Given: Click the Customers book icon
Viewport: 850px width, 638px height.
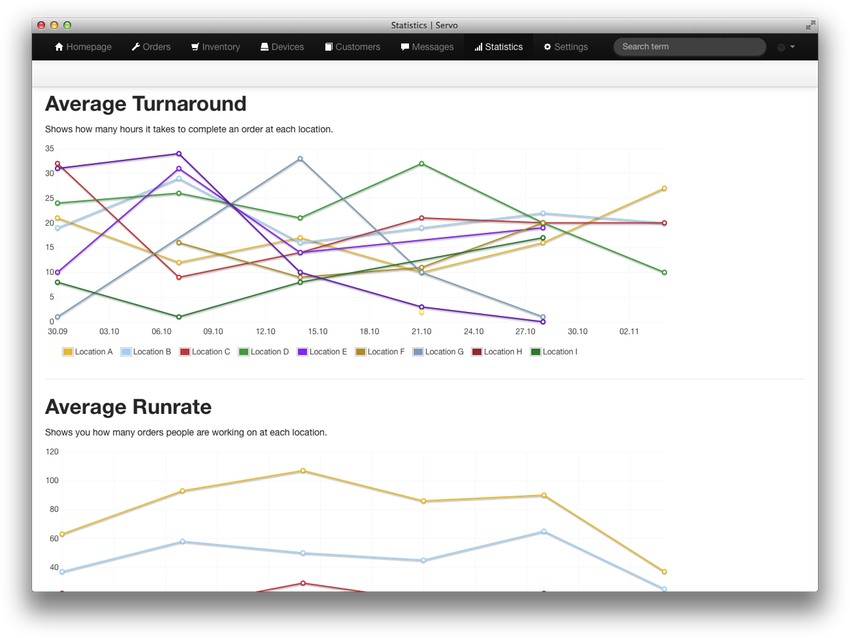Looking at the screenshot, I should click(329, 47).
